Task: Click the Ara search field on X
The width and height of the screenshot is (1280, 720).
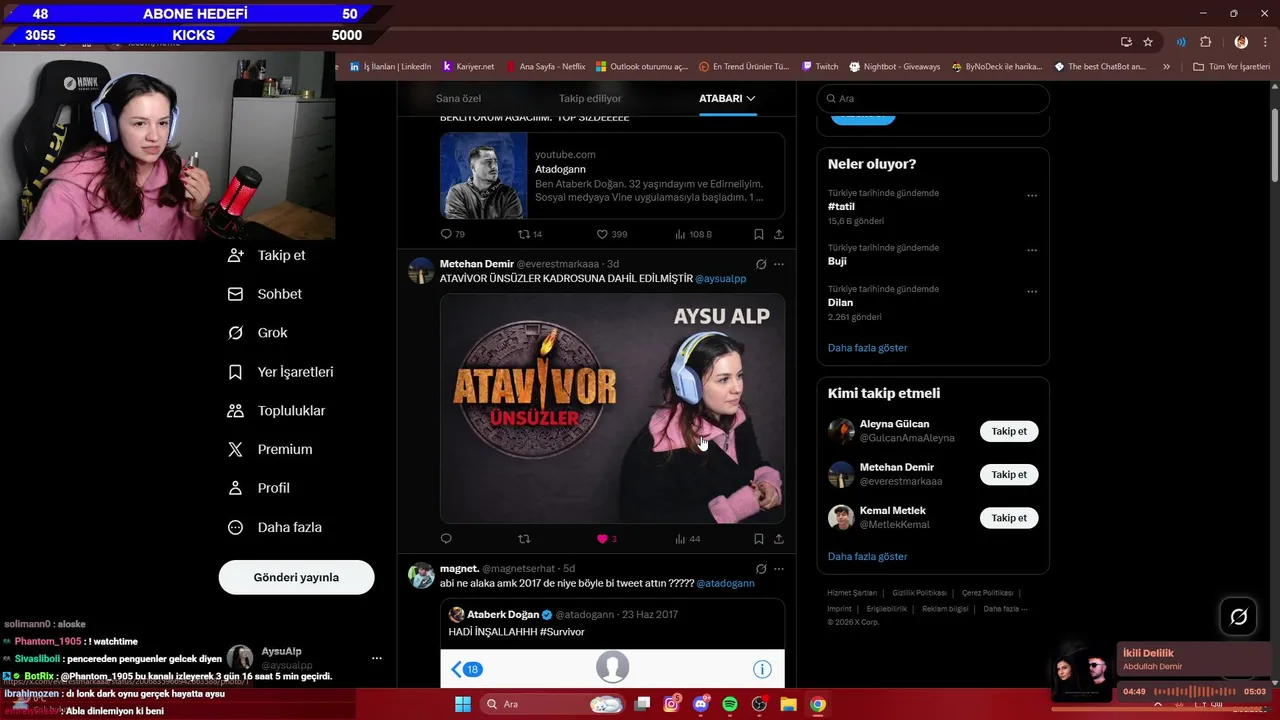Action: [933, 99]
